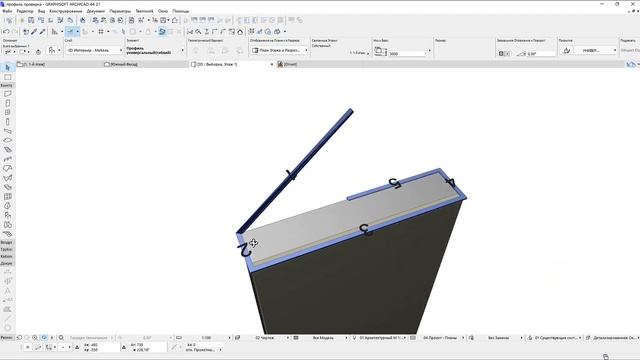Select the Zone tool
The image size is (640, 360).
click(7, 225)
